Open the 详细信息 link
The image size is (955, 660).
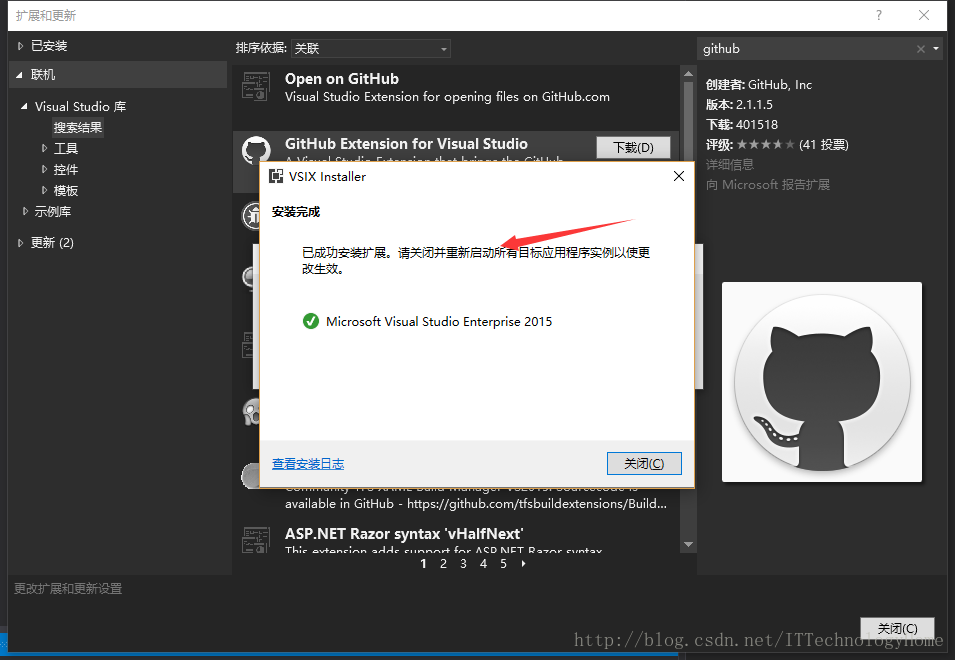tap(730, 164)
